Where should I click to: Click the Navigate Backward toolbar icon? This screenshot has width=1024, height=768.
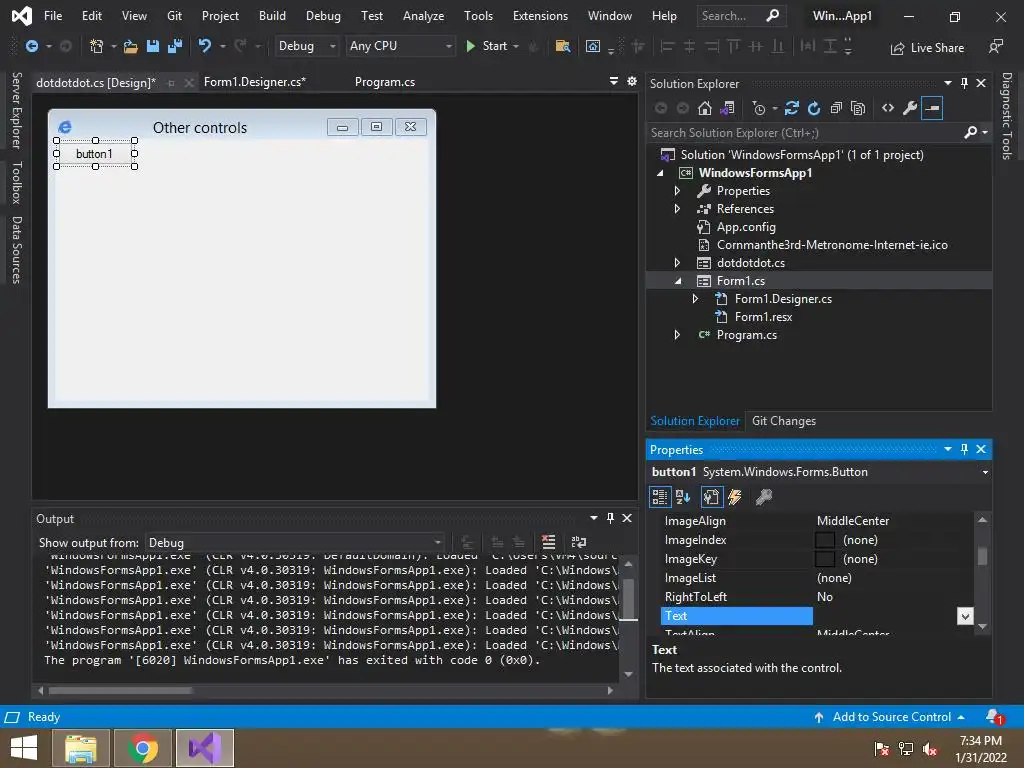31,46
